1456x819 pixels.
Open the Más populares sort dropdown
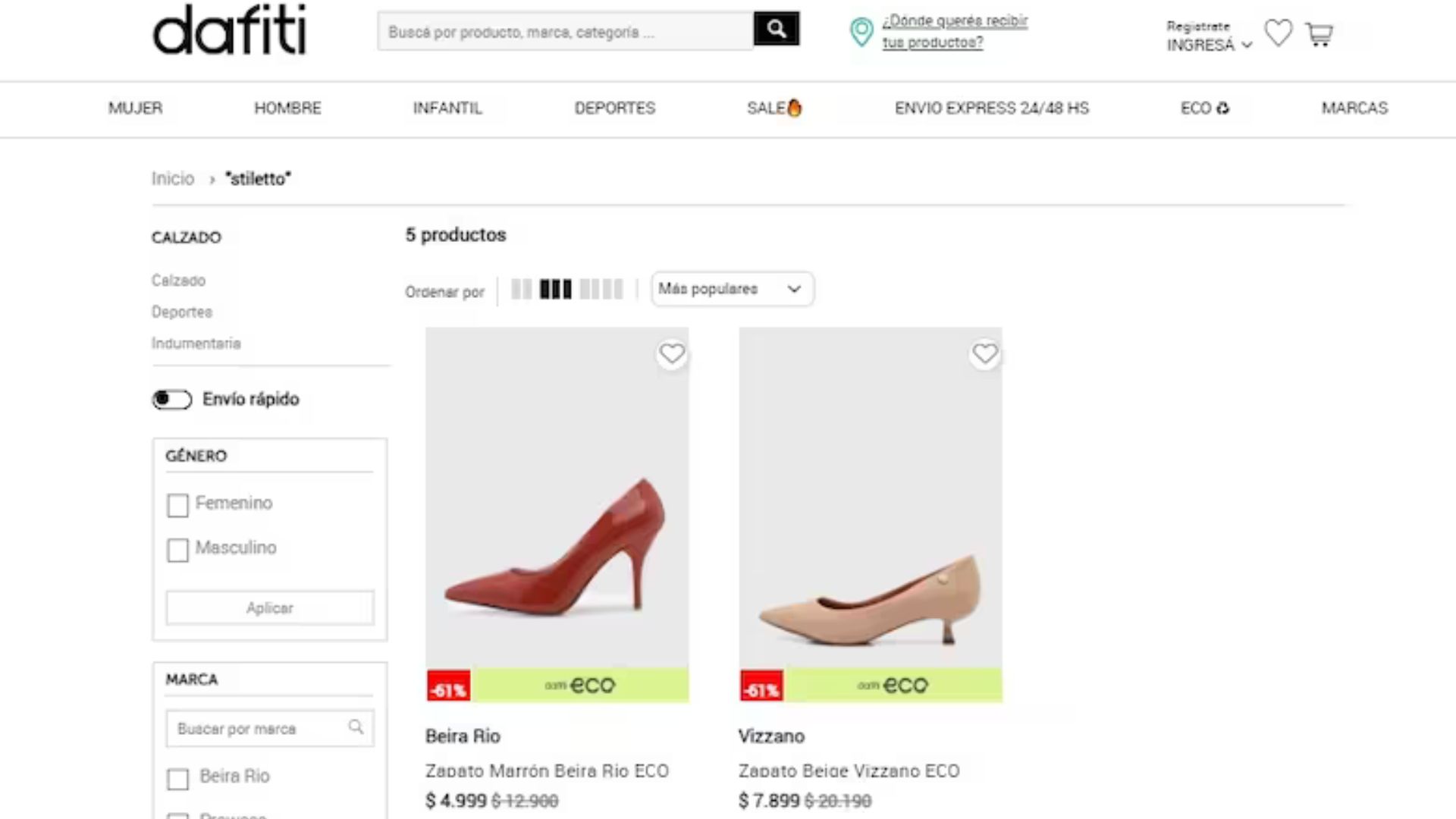point(731,289)
